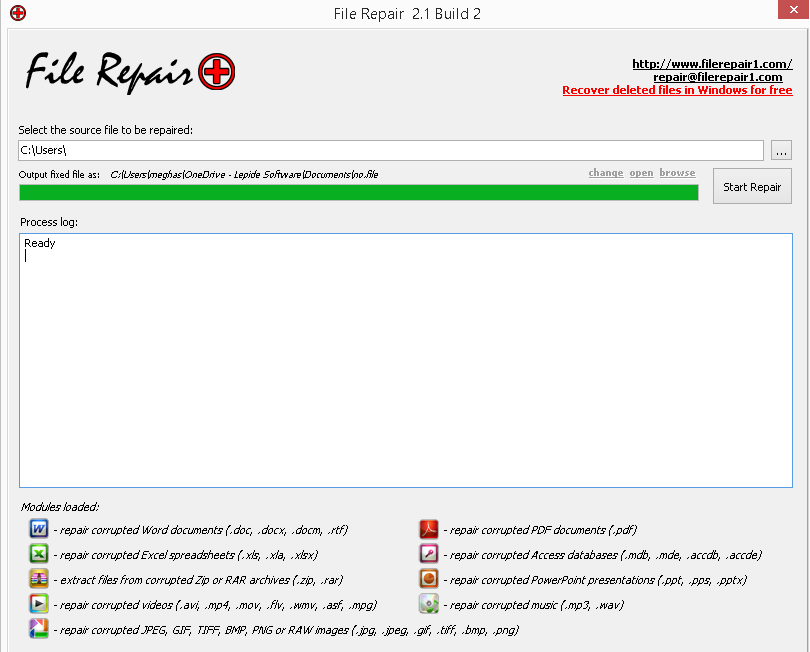Screen dimensions: 810x652
Task: Click the red cross File Repair logo
Action: [216, 72]
